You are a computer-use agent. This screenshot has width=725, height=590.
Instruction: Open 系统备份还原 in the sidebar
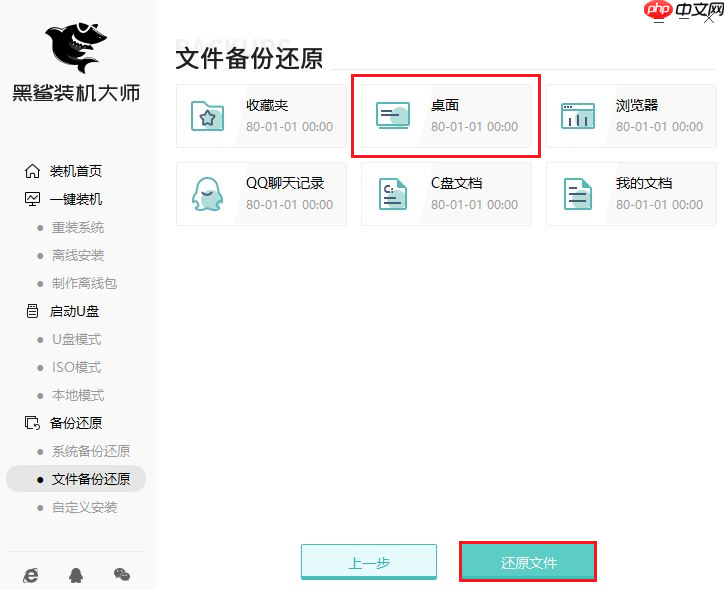tap(91, 451)
